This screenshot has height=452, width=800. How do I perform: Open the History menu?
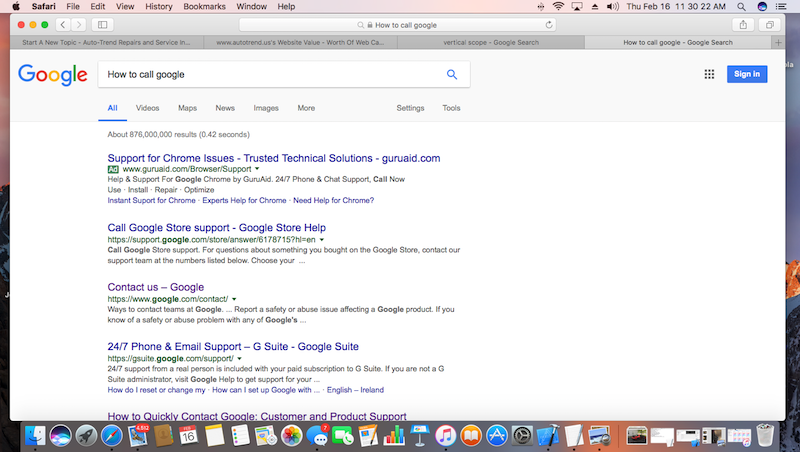tap(159, 7)
